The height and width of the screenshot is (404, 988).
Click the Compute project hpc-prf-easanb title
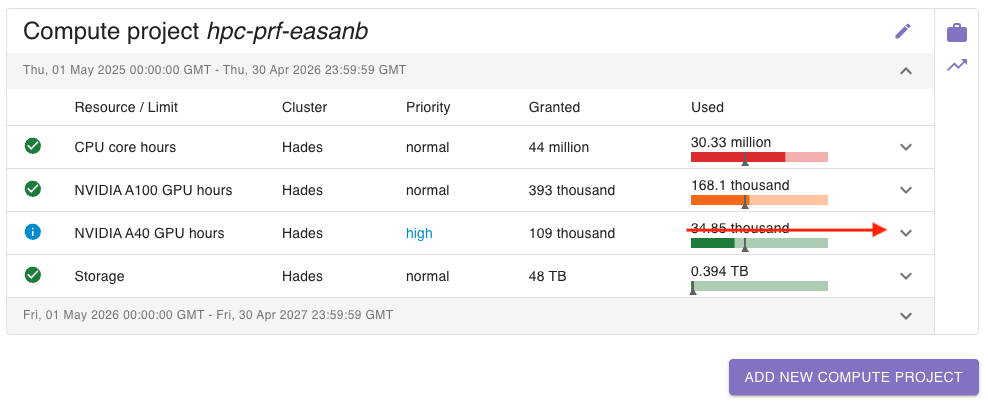[x=196, y=31]
